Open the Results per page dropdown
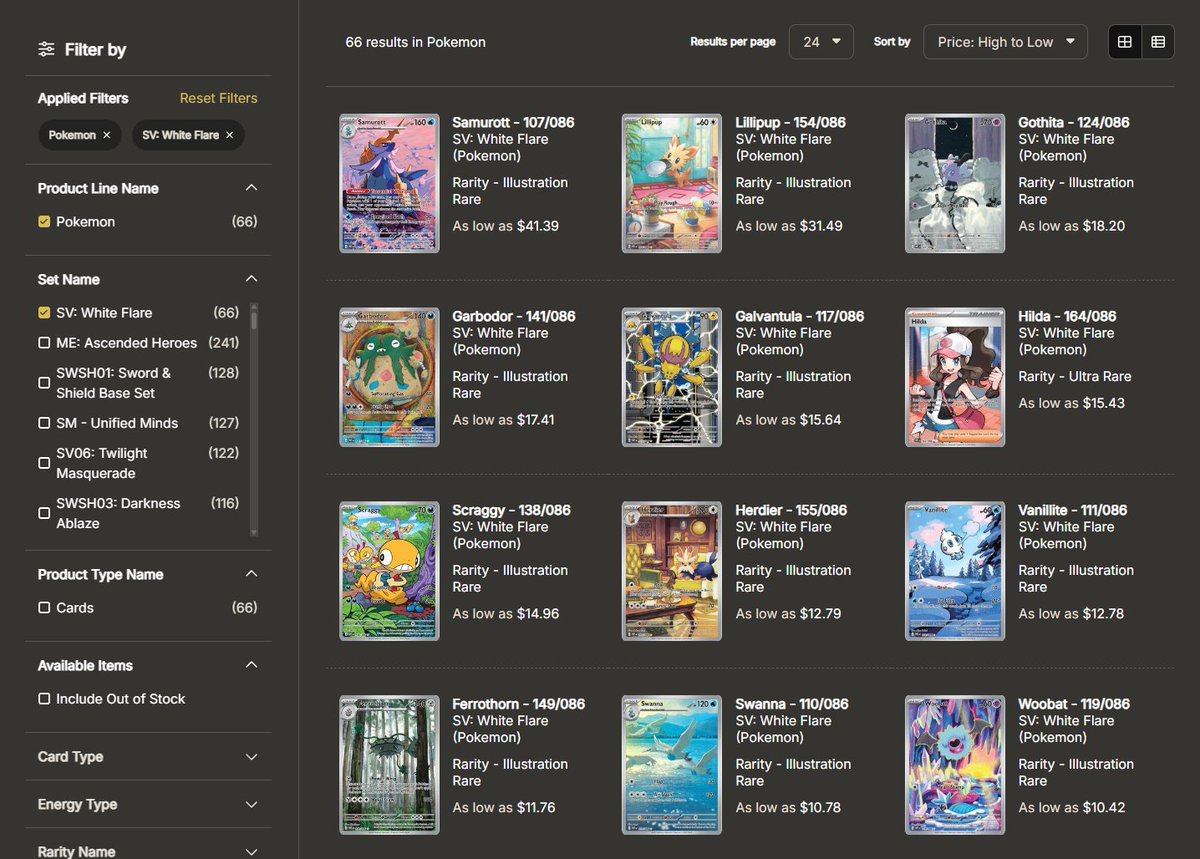The width and height of the screenshot is (1200, 859). [x=821, y=42]
